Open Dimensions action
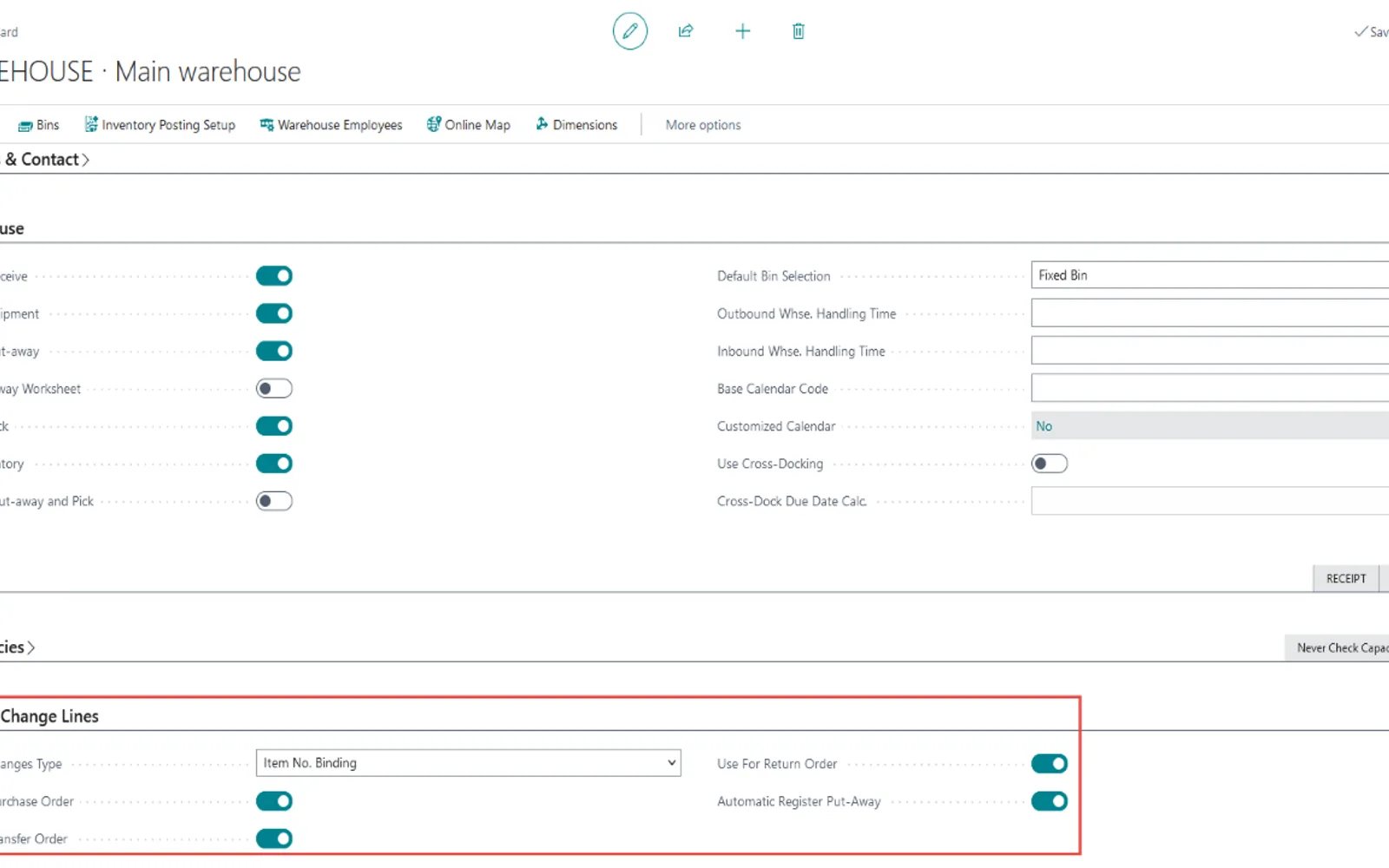Viewport: 1389px width, 868px height. (576, 125)
